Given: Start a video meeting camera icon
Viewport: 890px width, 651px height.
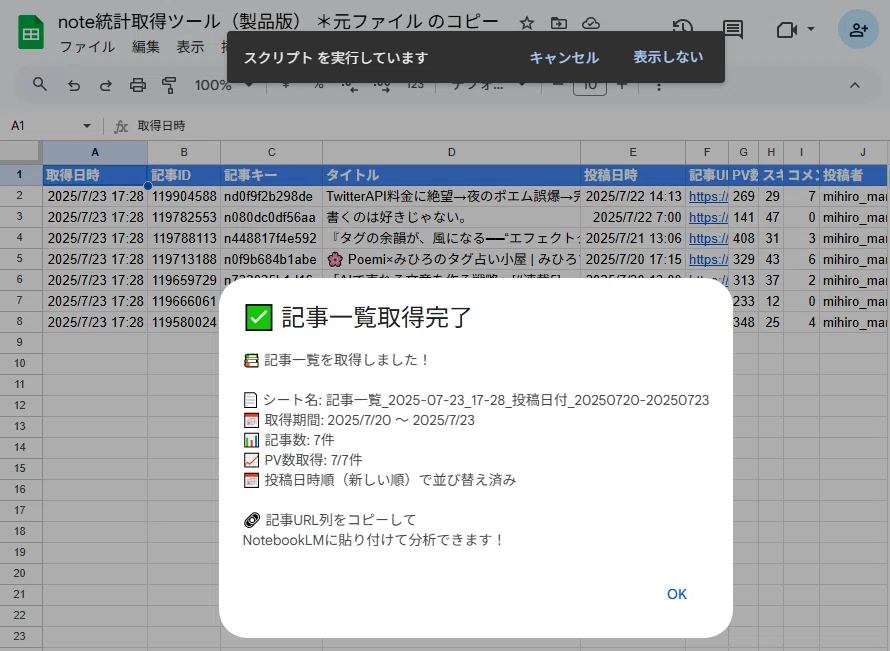Looking at the screenshot, I should (787, 29).
